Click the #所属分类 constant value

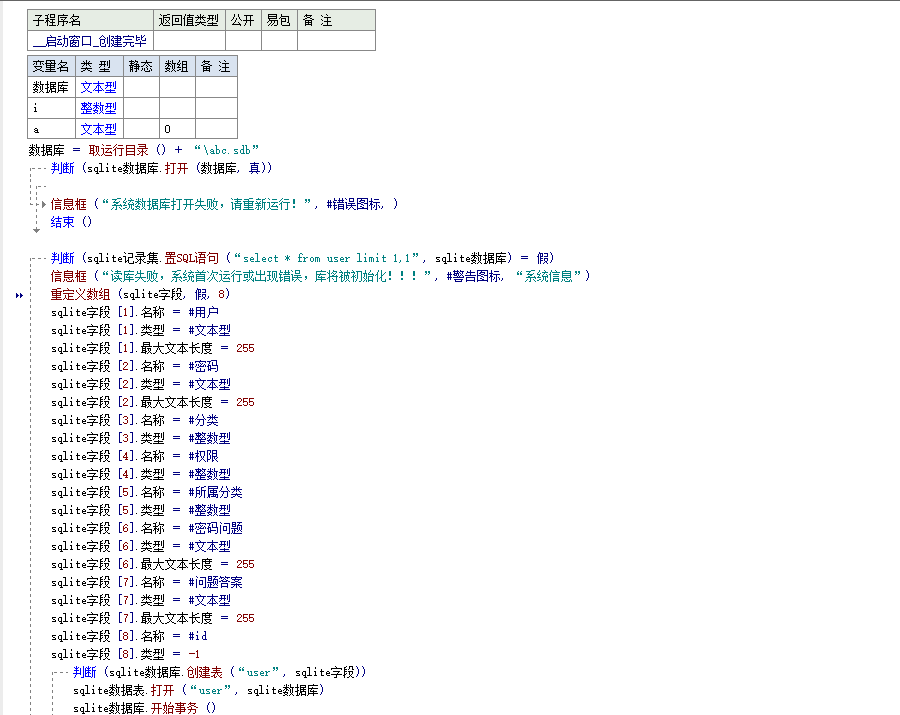tap(215, 492)
